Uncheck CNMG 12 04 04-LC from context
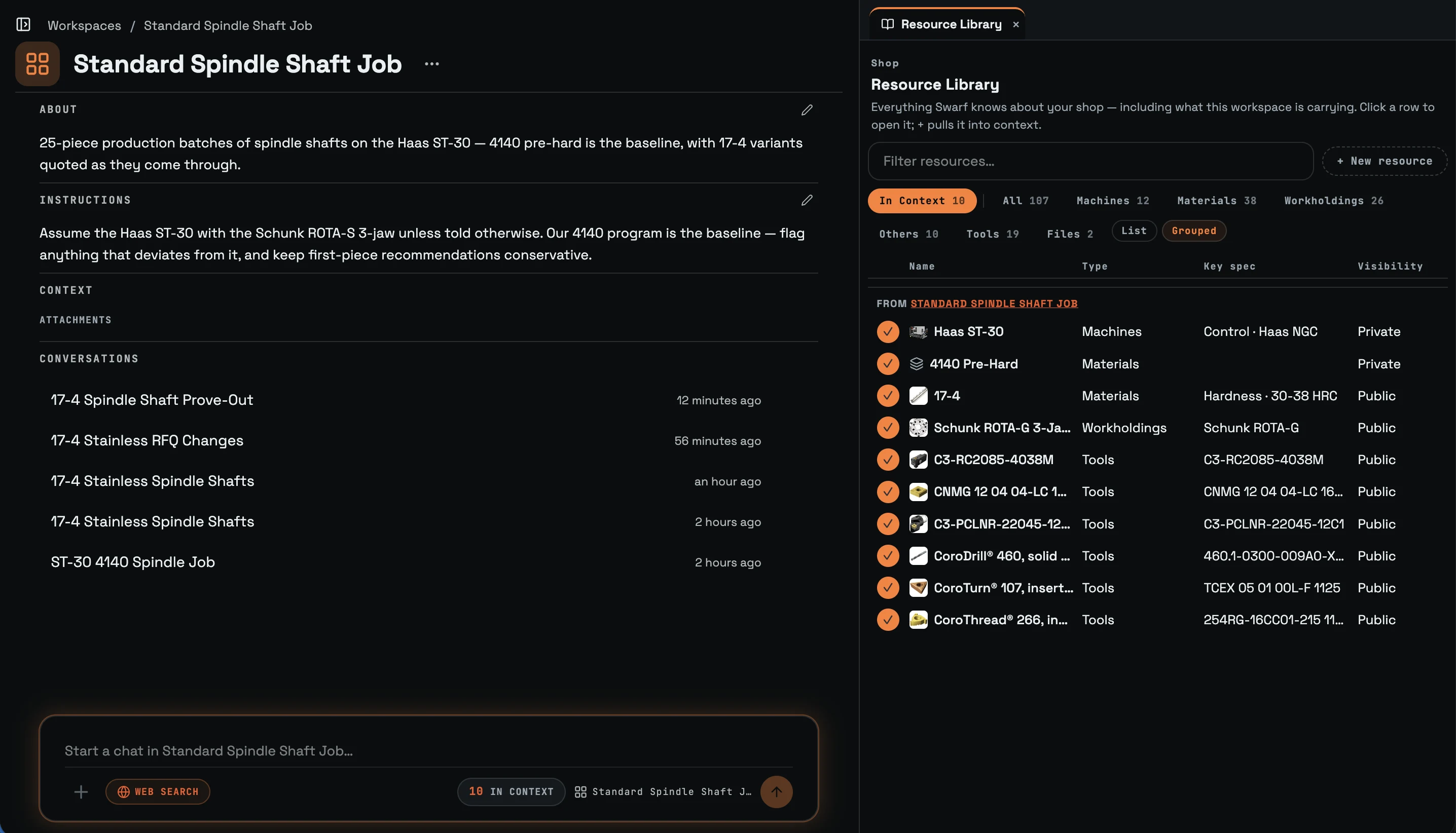Screen dimensions: 1456x833 (888, 492)
